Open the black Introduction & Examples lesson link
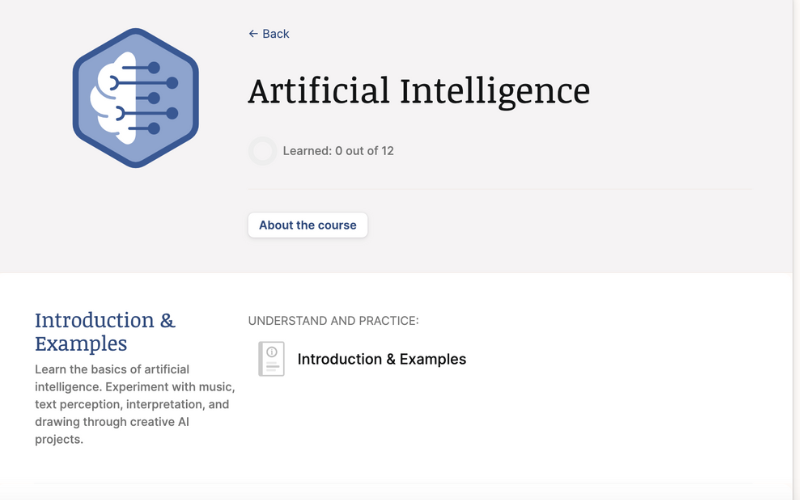 coord(381,359)
